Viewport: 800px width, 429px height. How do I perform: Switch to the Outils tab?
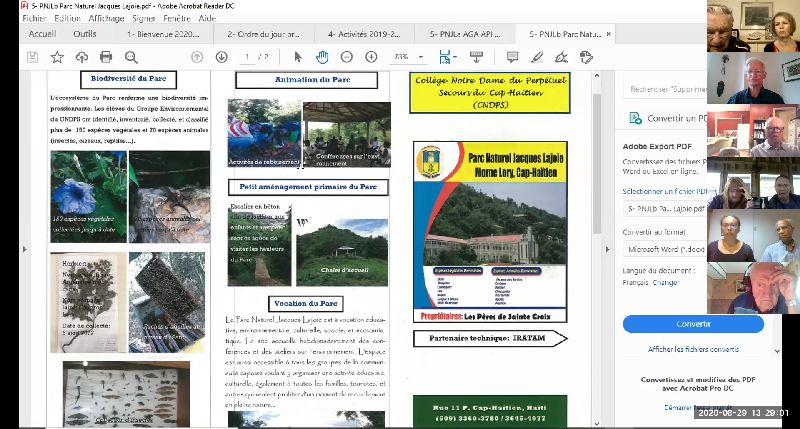tap(85, 34)
